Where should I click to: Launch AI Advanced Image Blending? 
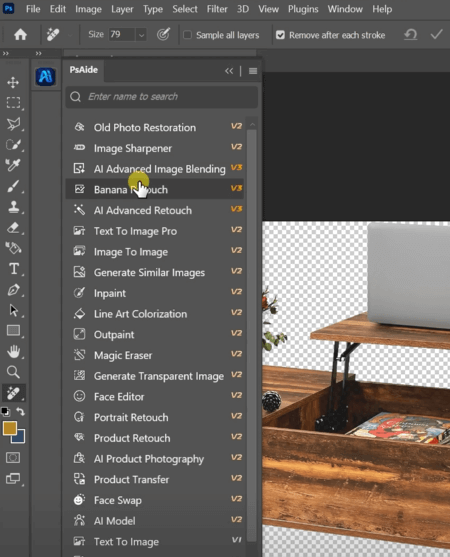tap(155, 169)
